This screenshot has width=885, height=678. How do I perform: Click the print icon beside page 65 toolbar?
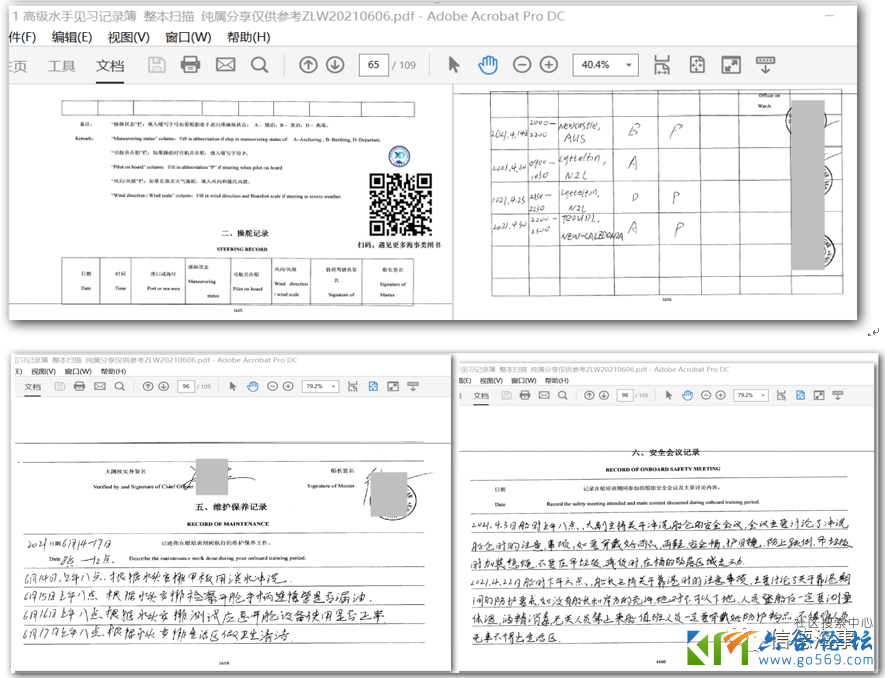(x=190, y=65)
